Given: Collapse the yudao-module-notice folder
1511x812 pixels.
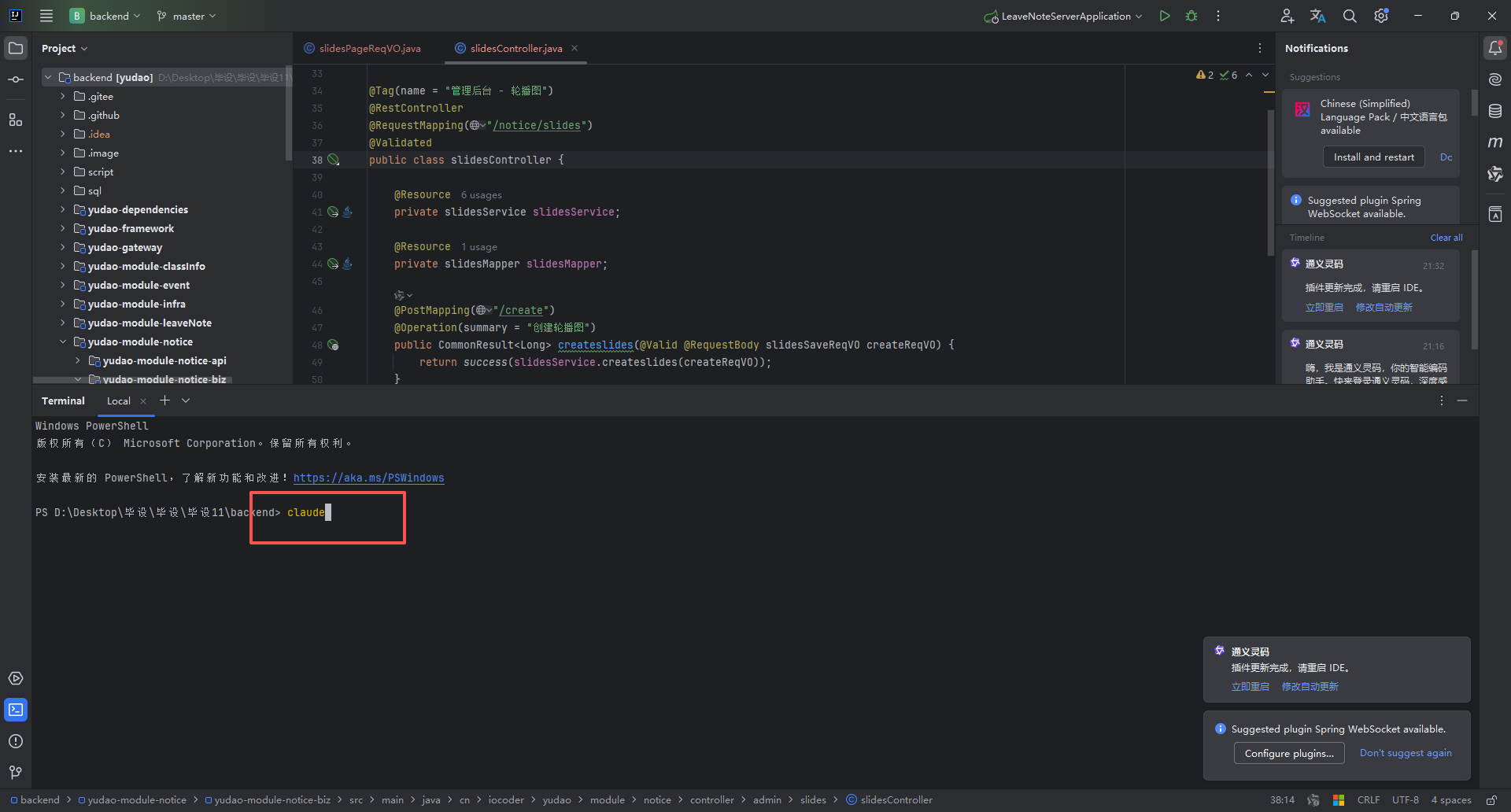Looking at the screenshot, I should (x=63, y=341).
